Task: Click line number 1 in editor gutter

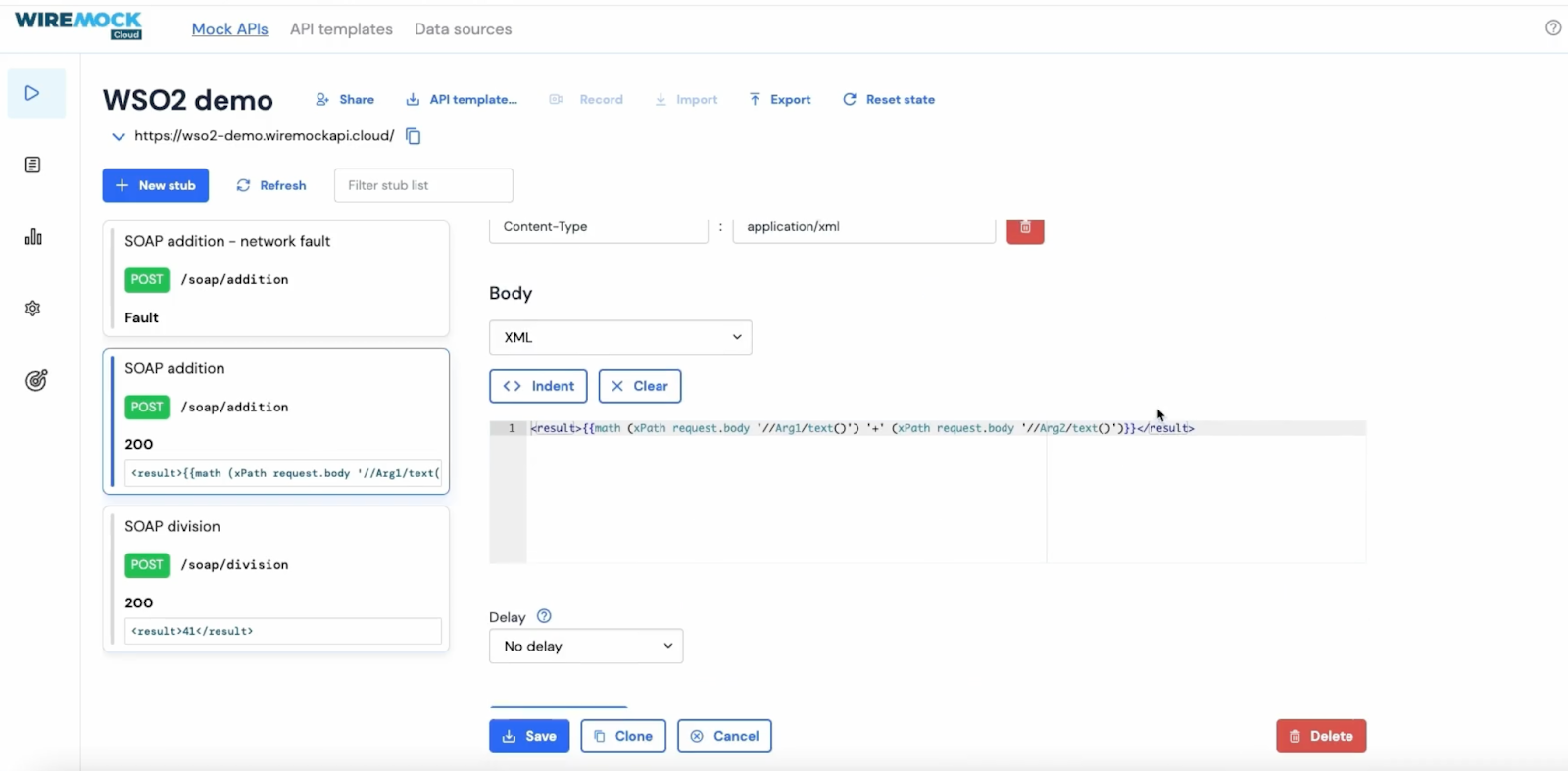Action: (511, 428)
